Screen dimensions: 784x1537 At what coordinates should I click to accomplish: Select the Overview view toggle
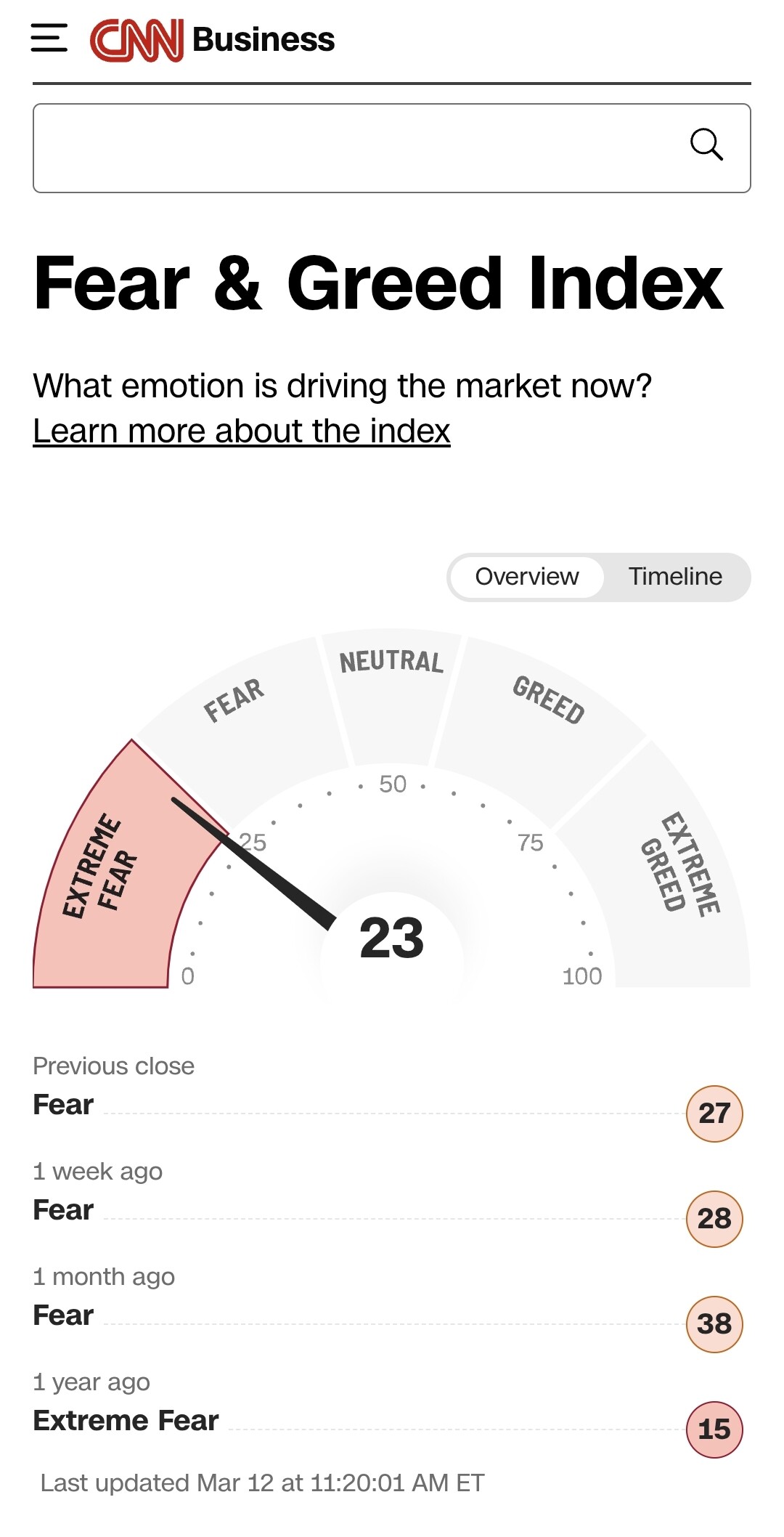coord(527,577)
